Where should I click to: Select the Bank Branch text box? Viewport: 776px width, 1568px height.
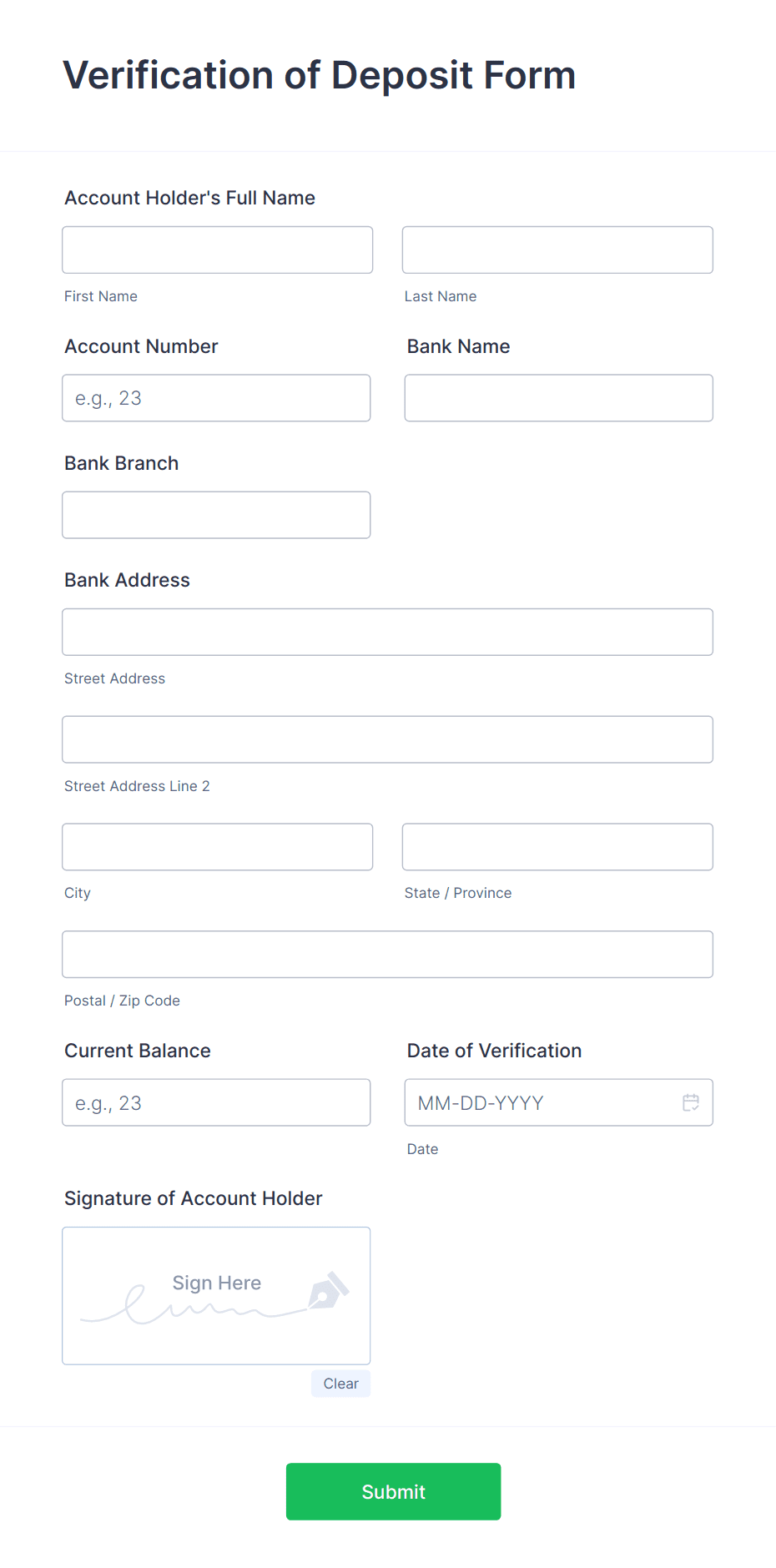pos(216,515)
